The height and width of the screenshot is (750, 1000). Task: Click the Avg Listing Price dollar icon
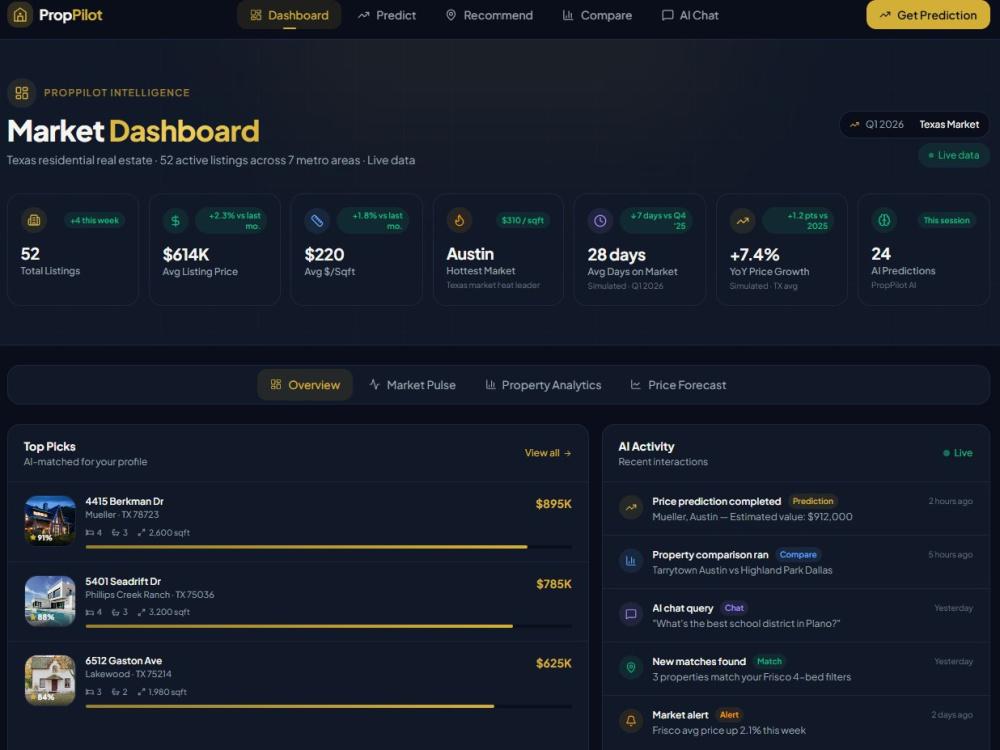point(175,221)
